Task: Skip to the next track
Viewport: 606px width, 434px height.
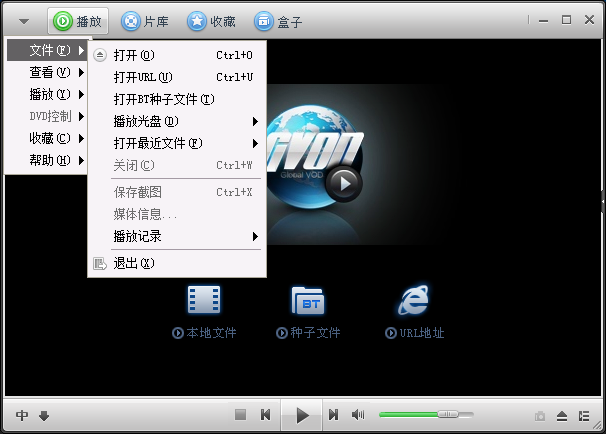Action: tap(333, 414)
